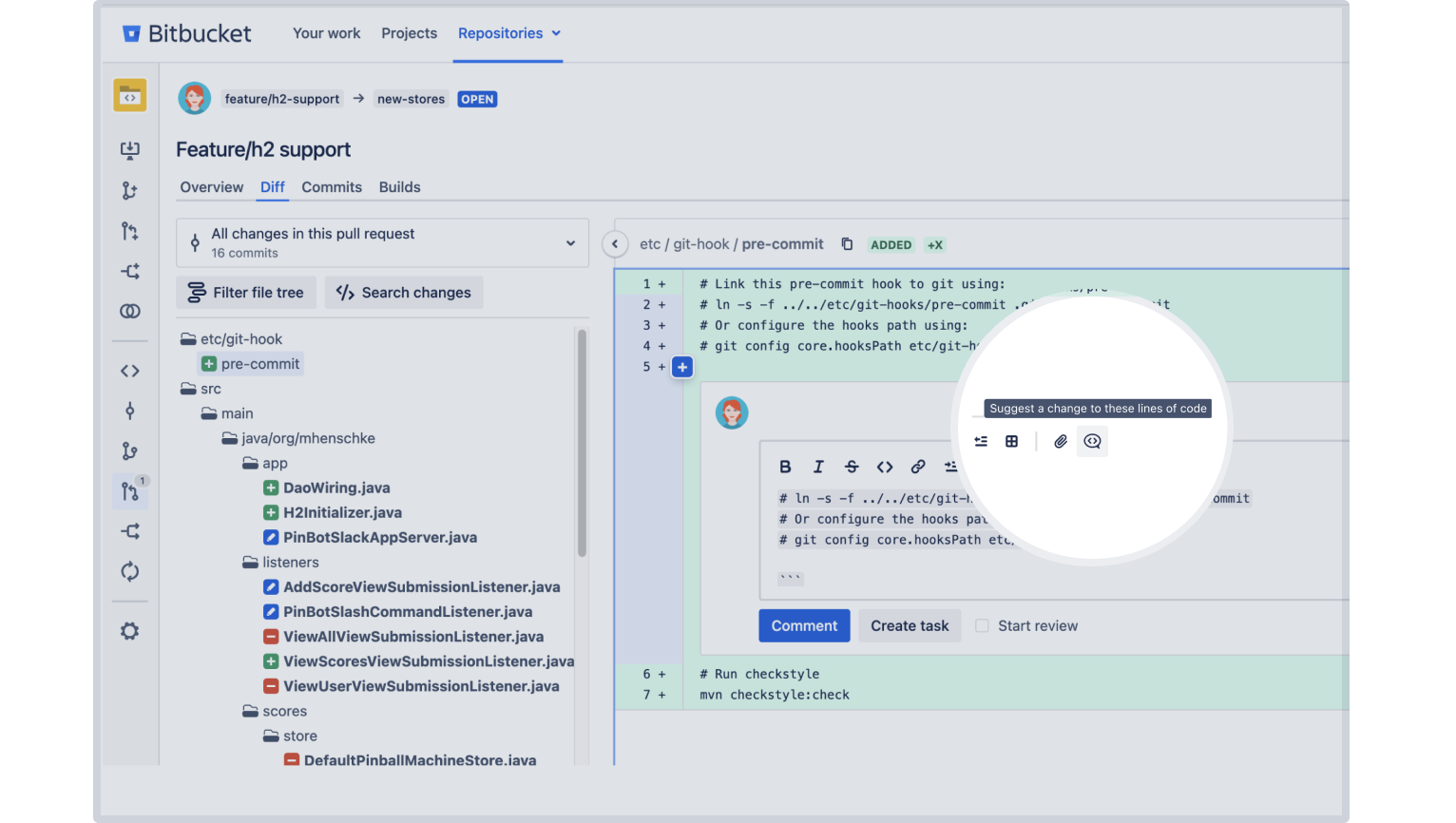Image resolution: width=1456 pixels, height=823 pixels.
Task: Open DaoWiring.java in file tree
Action: (327, 488)
